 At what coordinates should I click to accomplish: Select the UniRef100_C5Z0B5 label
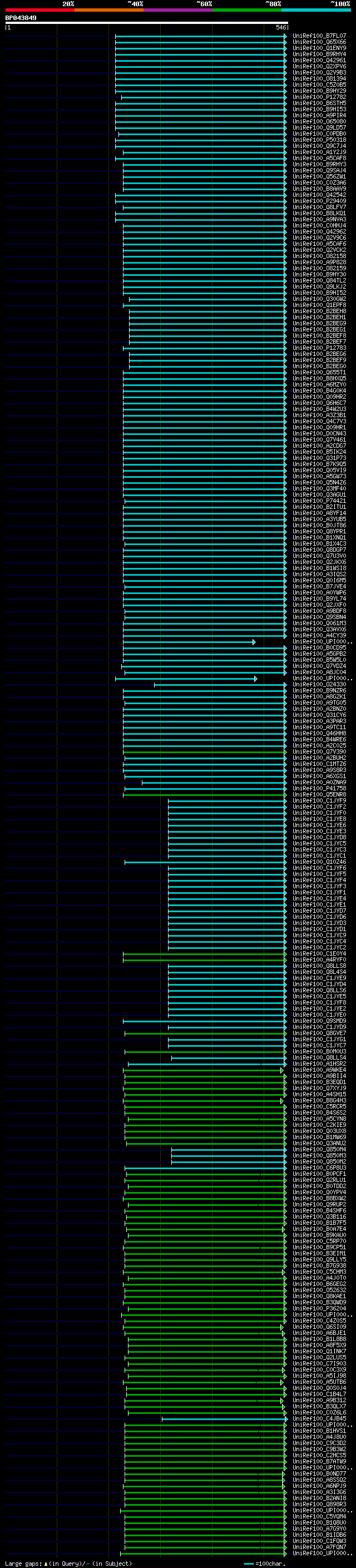coord(319,85)
